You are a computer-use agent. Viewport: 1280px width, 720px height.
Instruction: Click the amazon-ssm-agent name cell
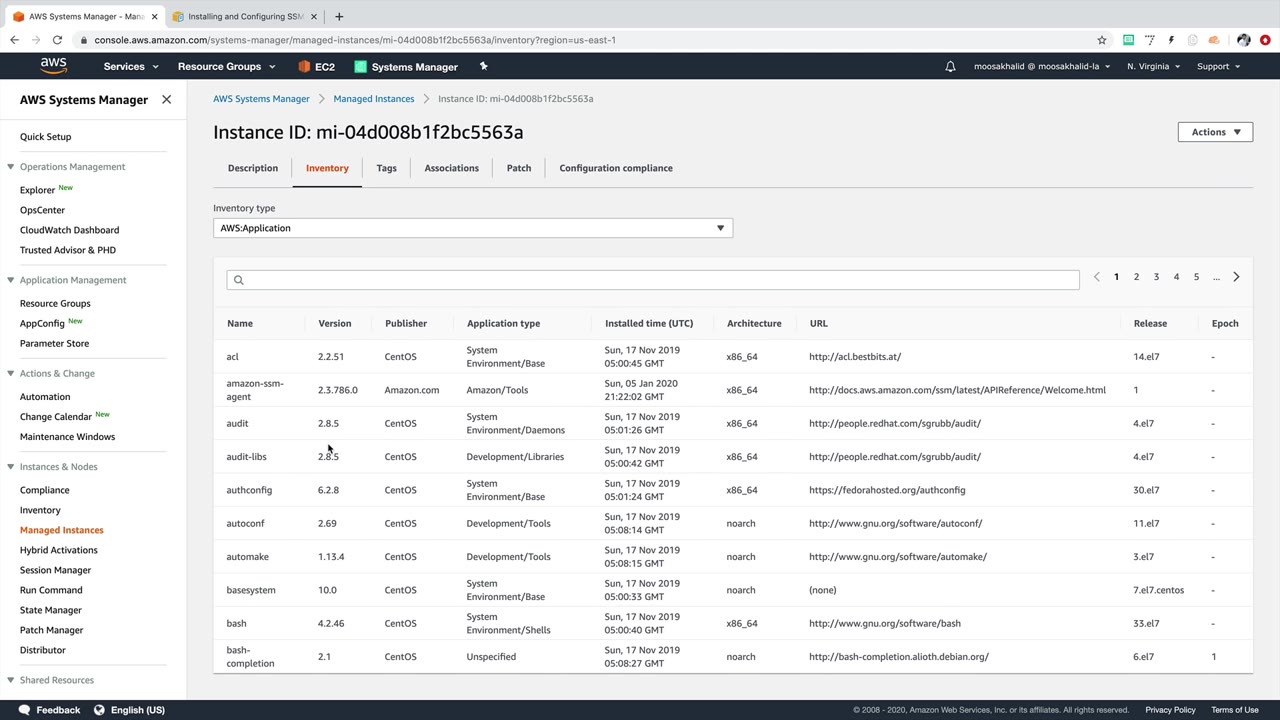(255, 390)
